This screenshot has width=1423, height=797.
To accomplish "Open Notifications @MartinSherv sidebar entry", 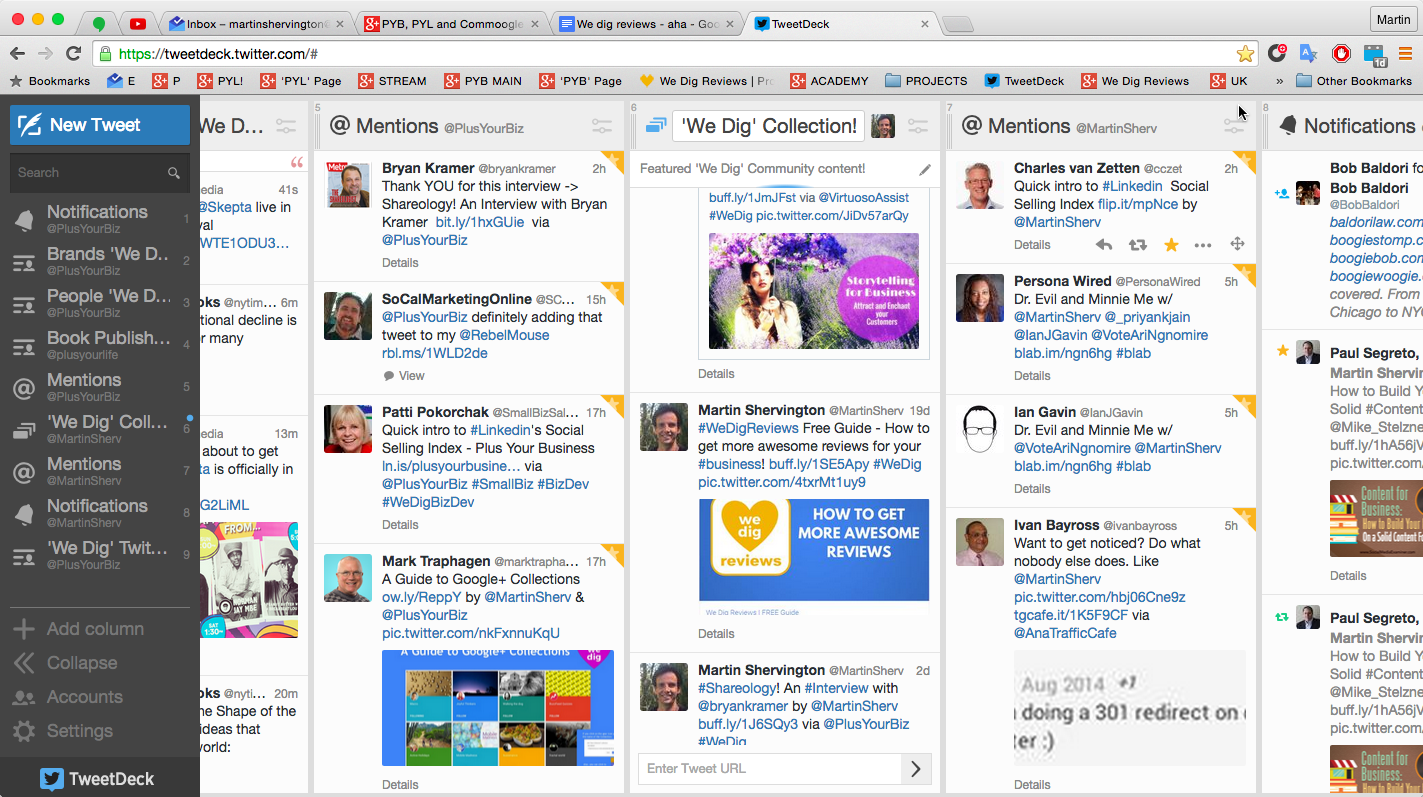I will pyautogui.click(x=100, y=513).
